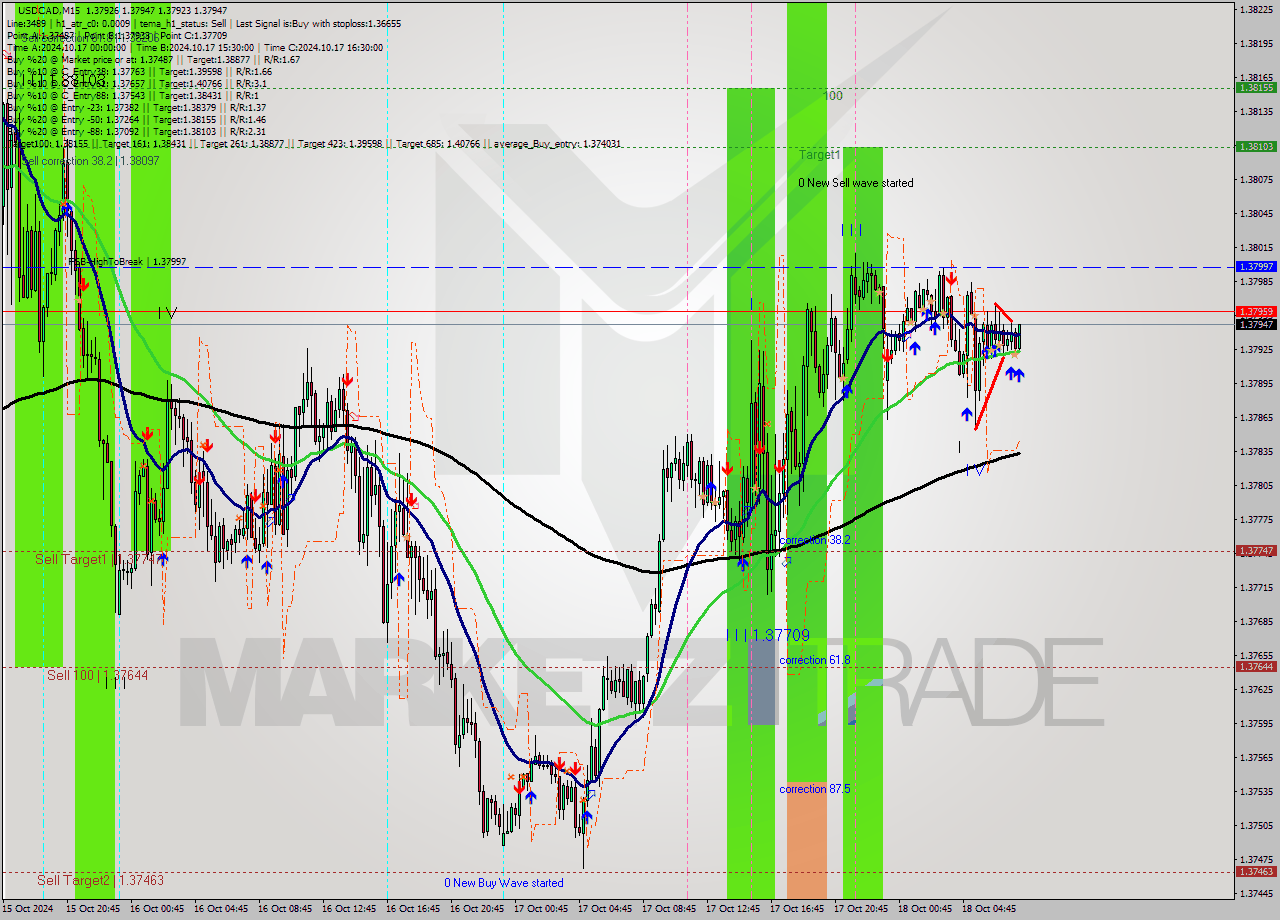The image size is (1280, 920).
Task: Click the '17 Oct 00:45' time axis label
Action: [539, 909]
